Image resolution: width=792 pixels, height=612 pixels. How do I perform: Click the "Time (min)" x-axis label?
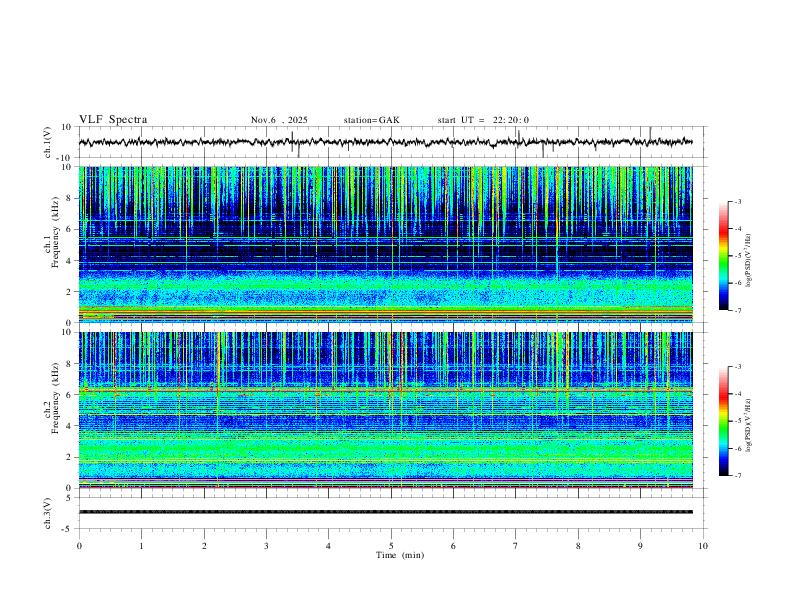coord(400,555)
